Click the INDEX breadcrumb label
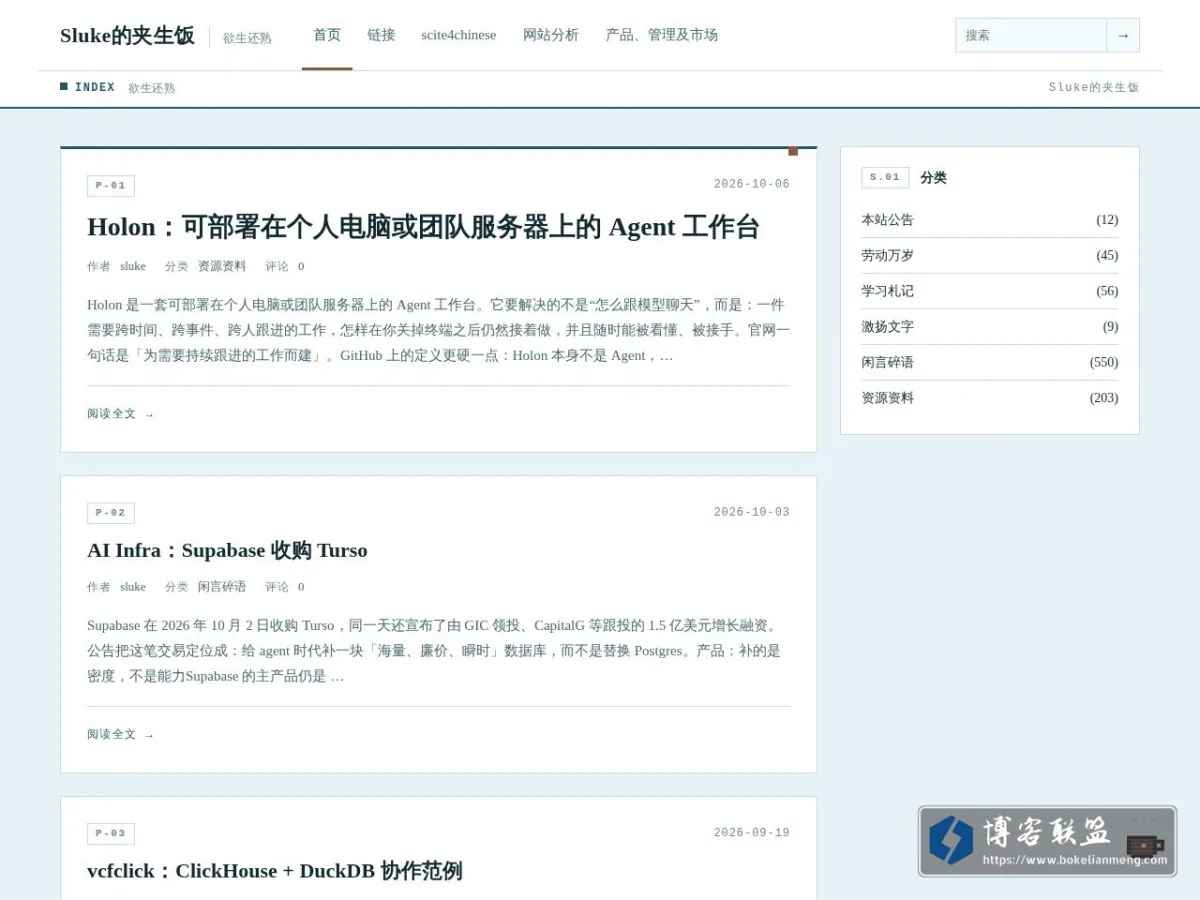The height and width of the screenshot is (900, 1200). tap(95, 88)
